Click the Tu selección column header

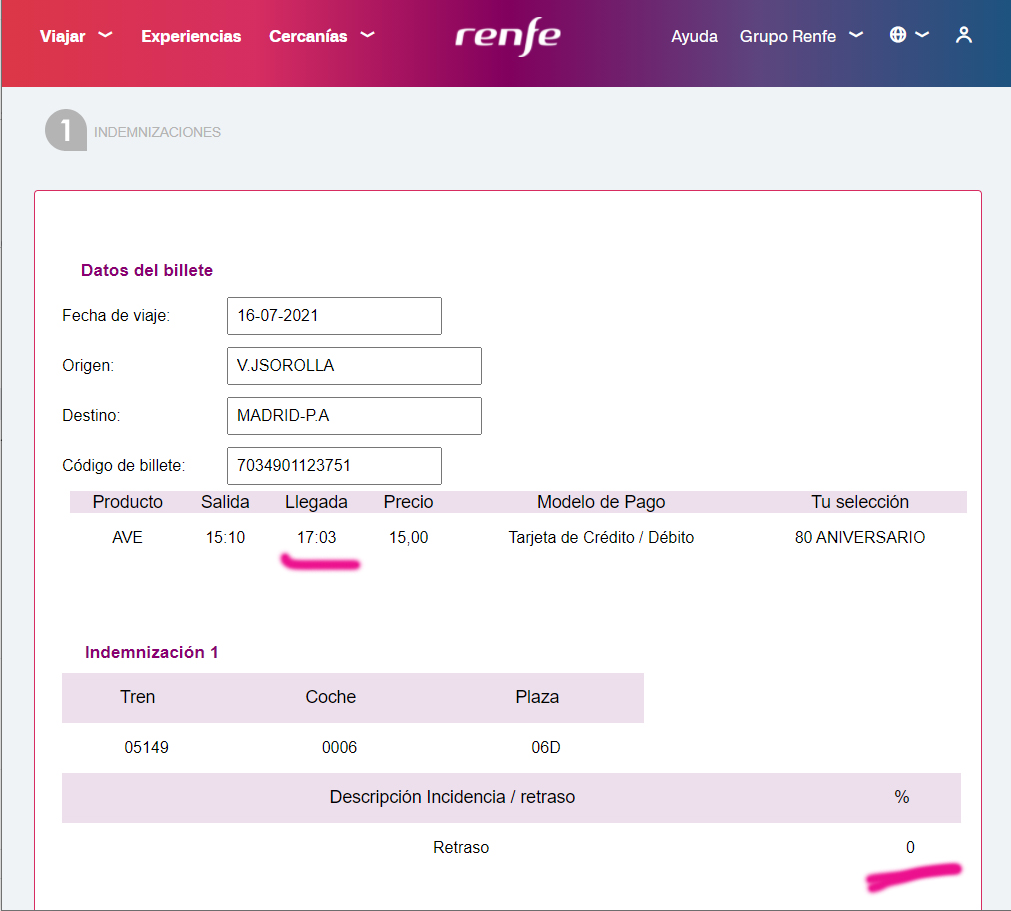(x=860, y=502)
